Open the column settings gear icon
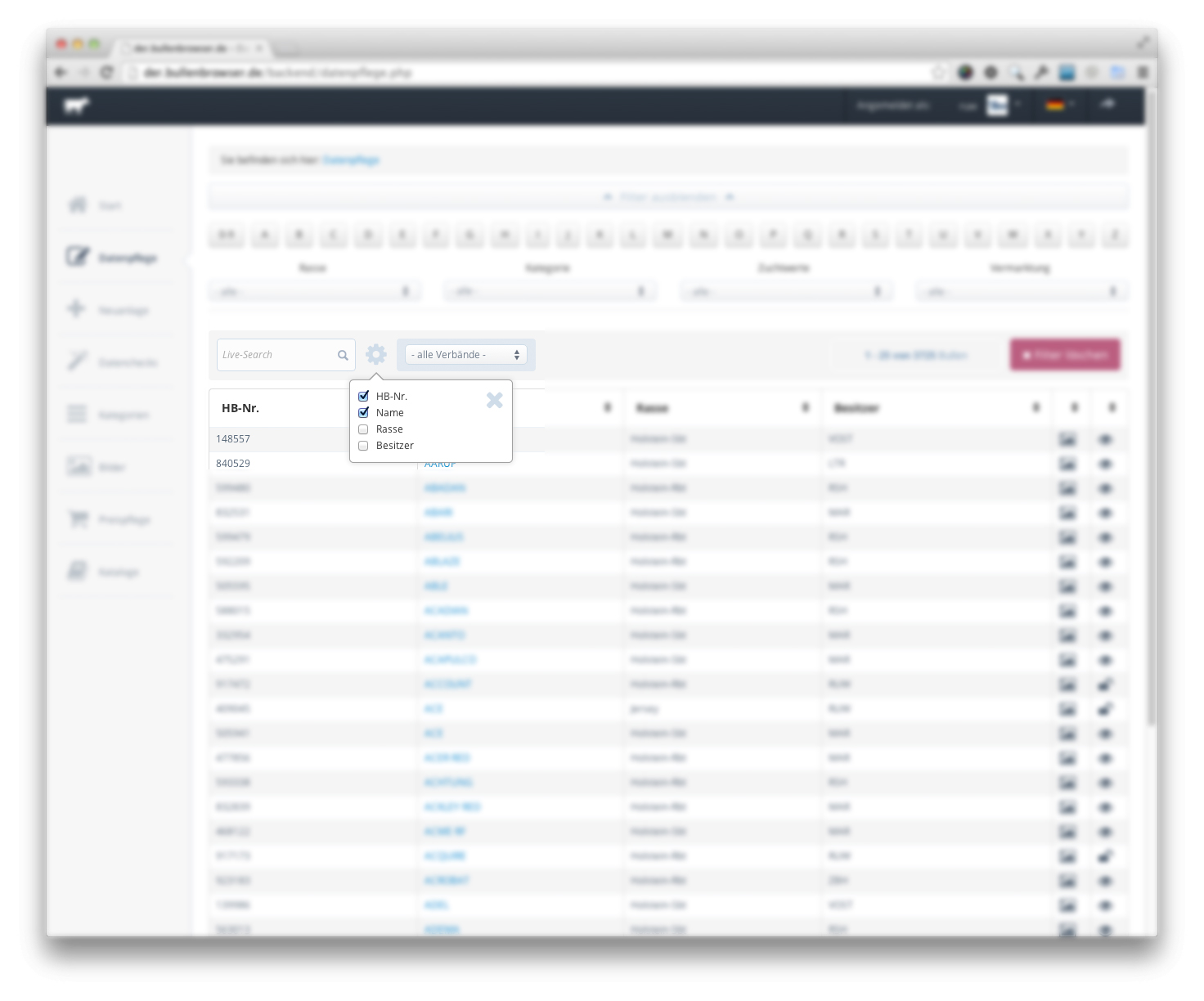Viewport: 1204px width, 1001px height. (376, 354)
